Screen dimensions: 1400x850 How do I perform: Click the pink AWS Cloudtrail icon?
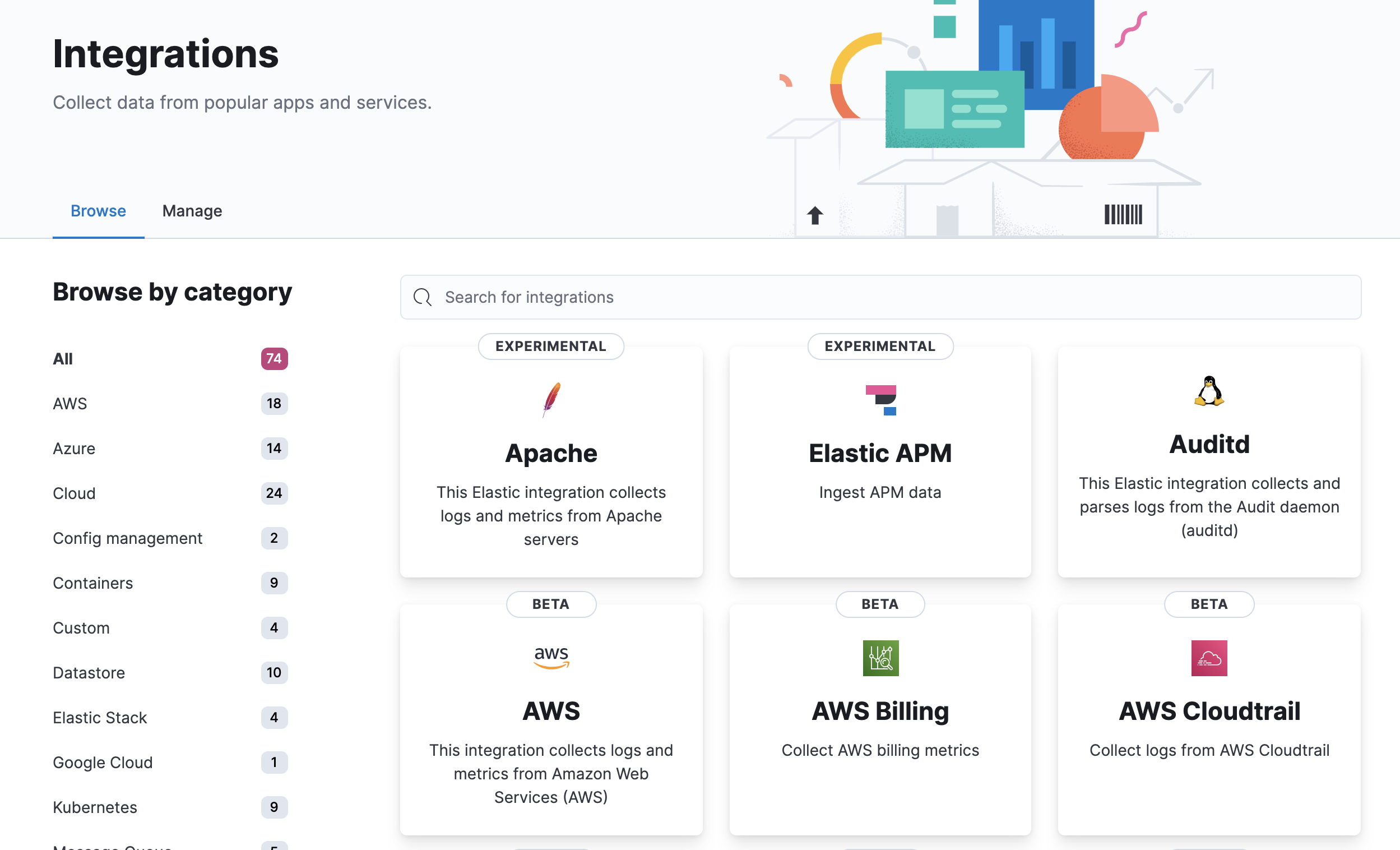point(1208,658)
